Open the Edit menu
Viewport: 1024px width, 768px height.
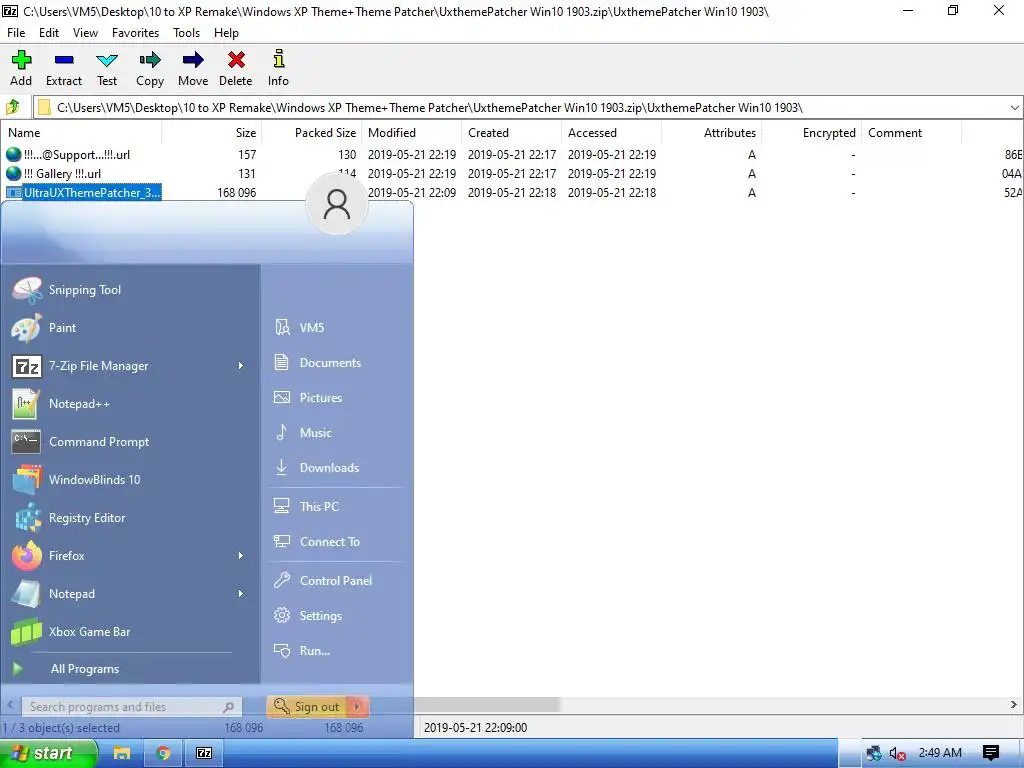(49, 33)
